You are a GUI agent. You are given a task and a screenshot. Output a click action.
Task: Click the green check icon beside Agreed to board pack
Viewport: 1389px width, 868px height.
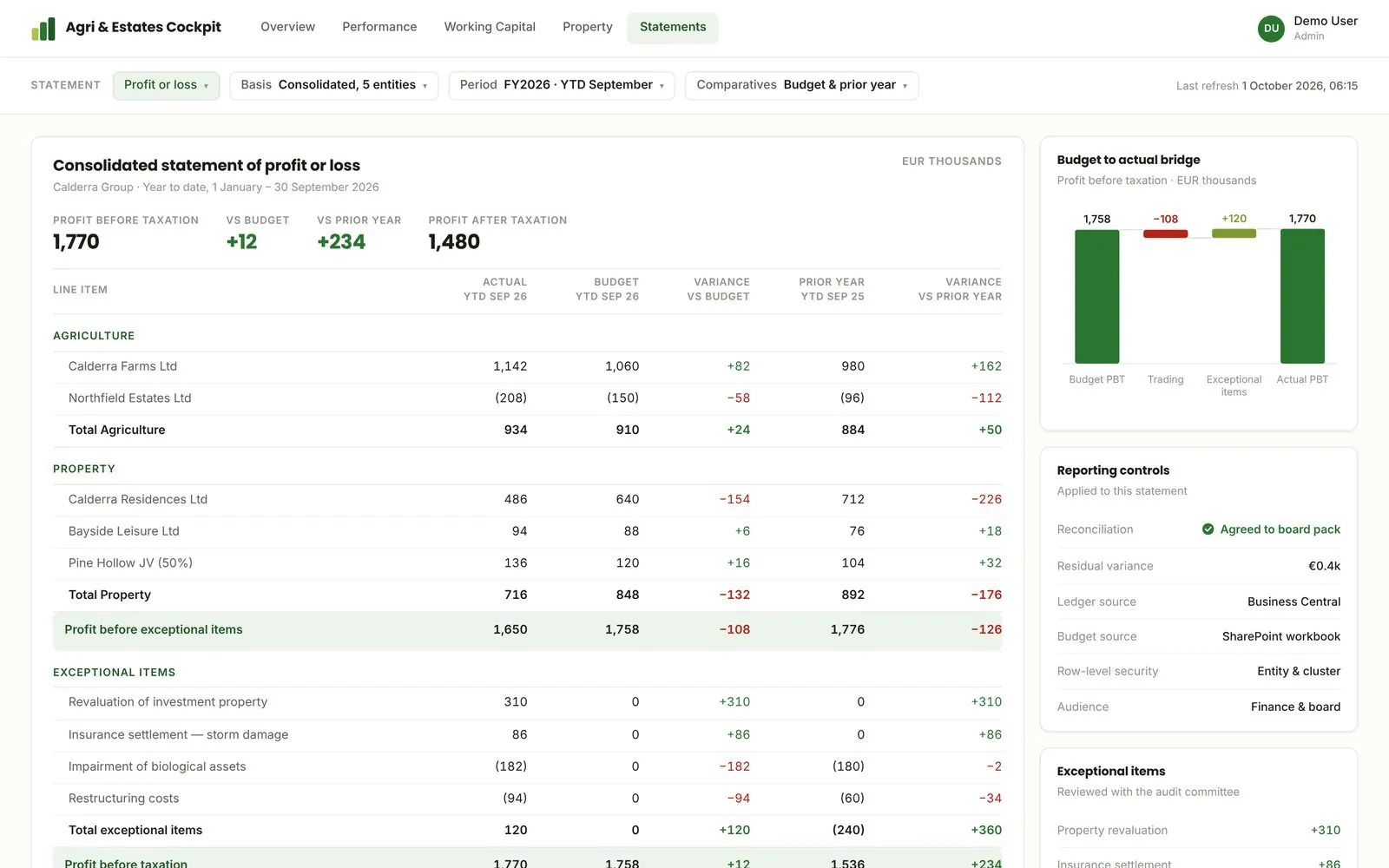coord(1208,529)
